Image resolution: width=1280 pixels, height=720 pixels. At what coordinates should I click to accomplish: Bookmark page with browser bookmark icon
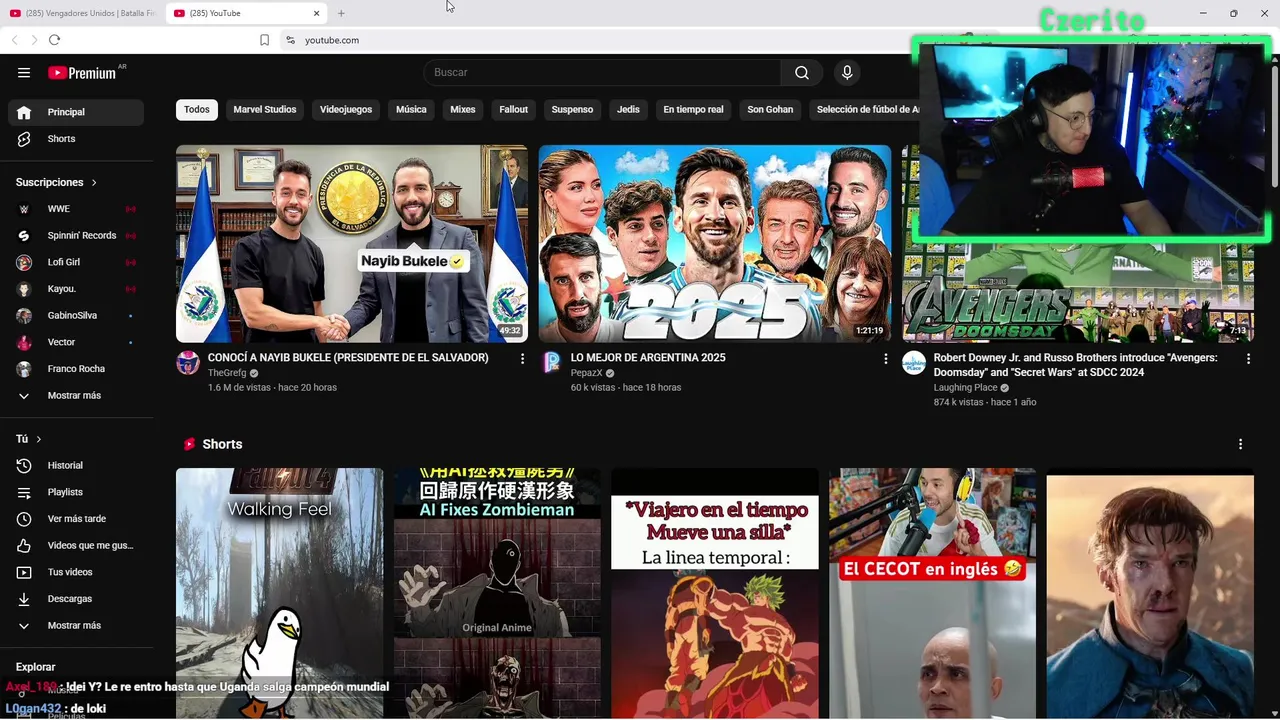(264, 40)
